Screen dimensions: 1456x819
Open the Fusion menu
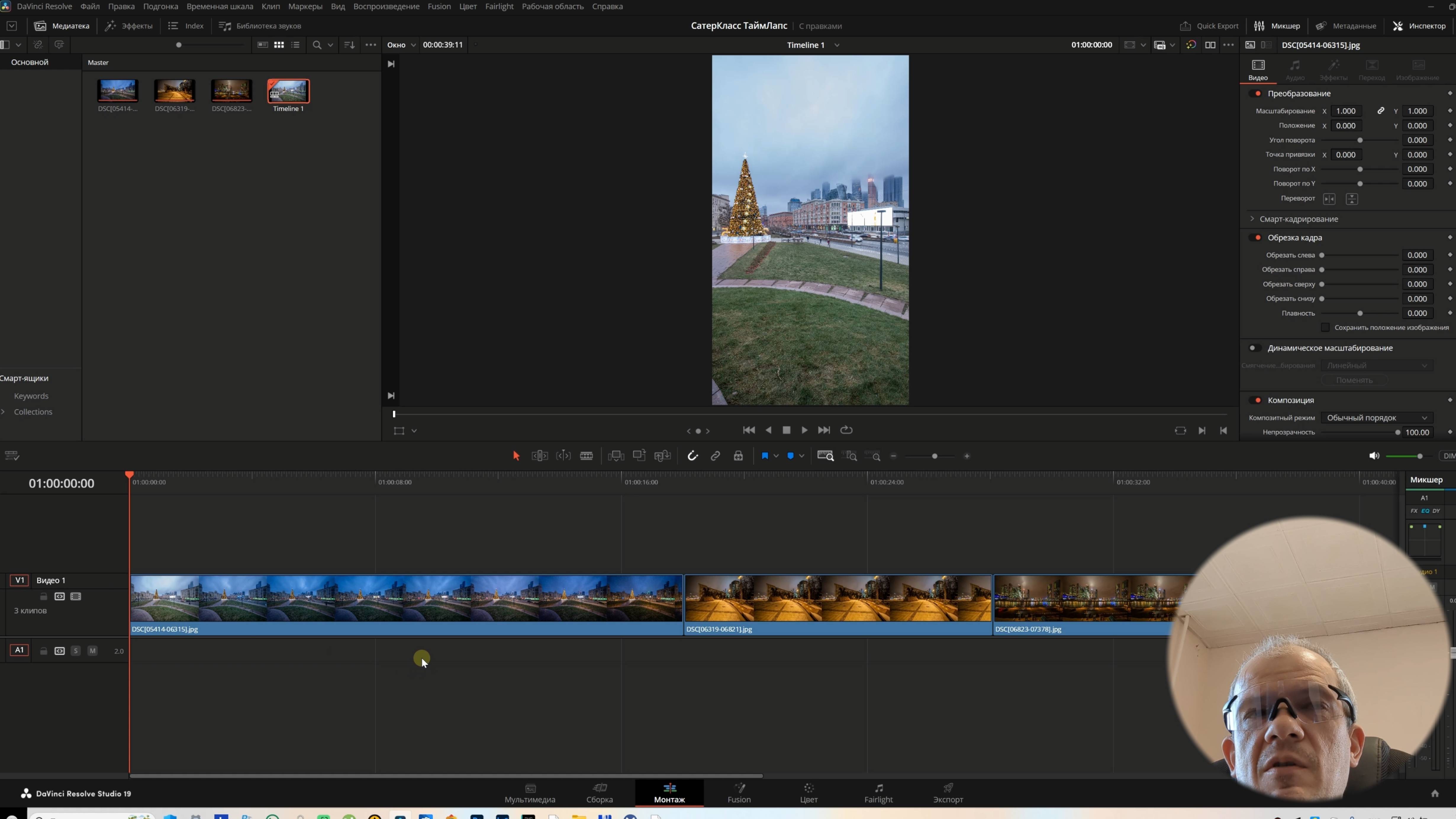pos(439,6)
